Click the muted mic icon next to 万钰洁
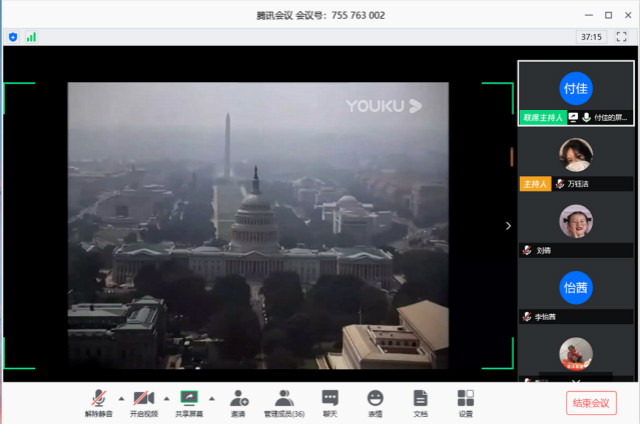 tap(560, 184)
